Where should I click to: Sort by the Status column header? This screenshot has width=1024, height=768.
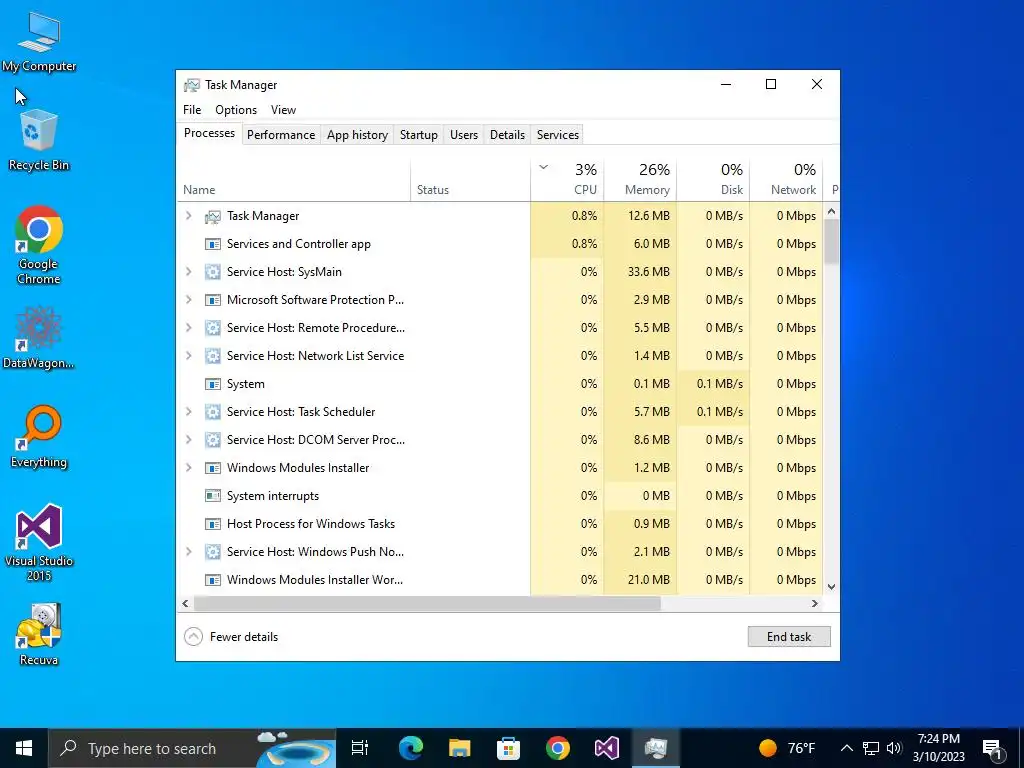tap(471, 179)
